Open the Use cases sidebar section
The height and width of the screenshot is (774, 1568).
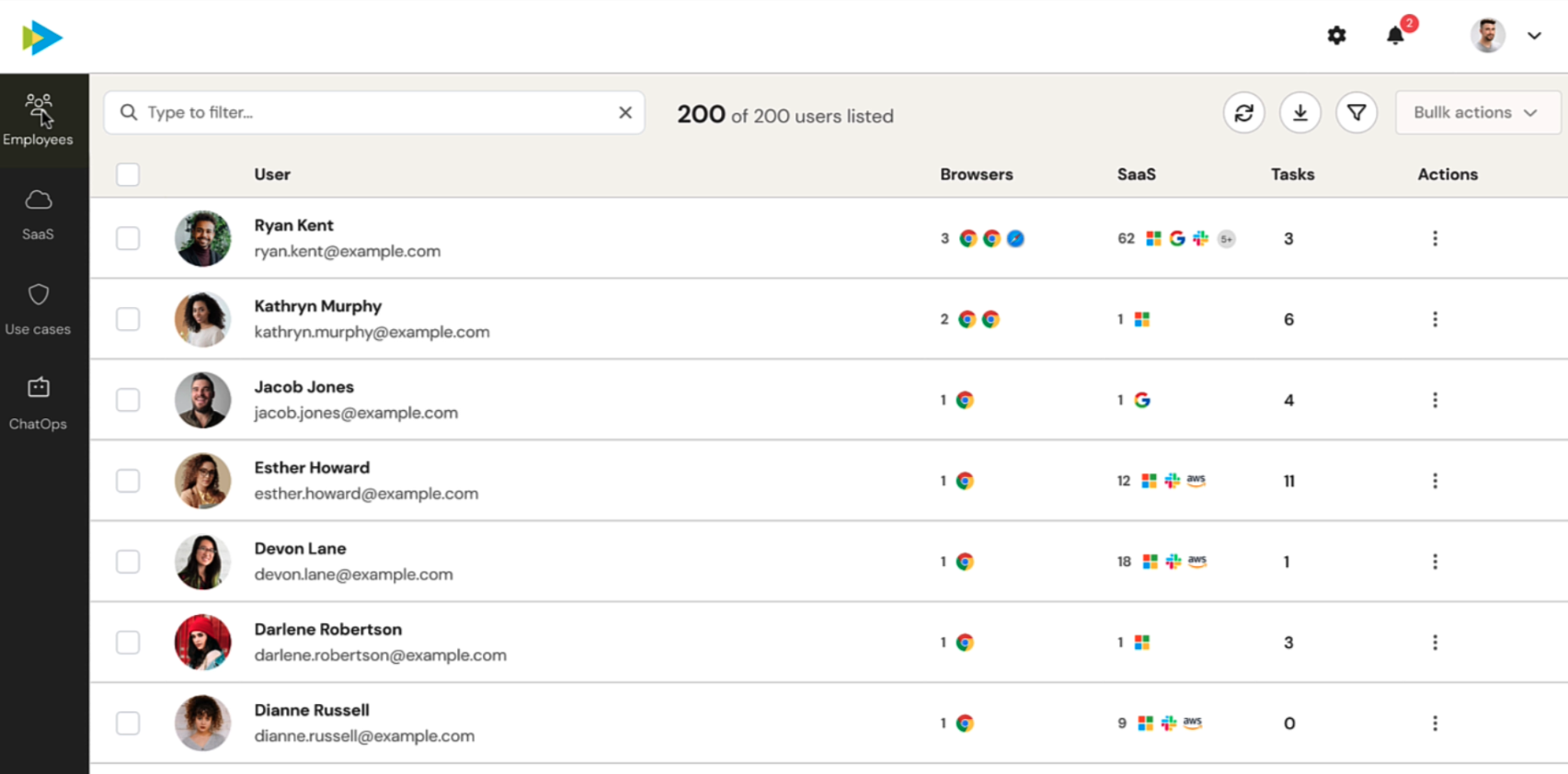[x=38, y=309]
